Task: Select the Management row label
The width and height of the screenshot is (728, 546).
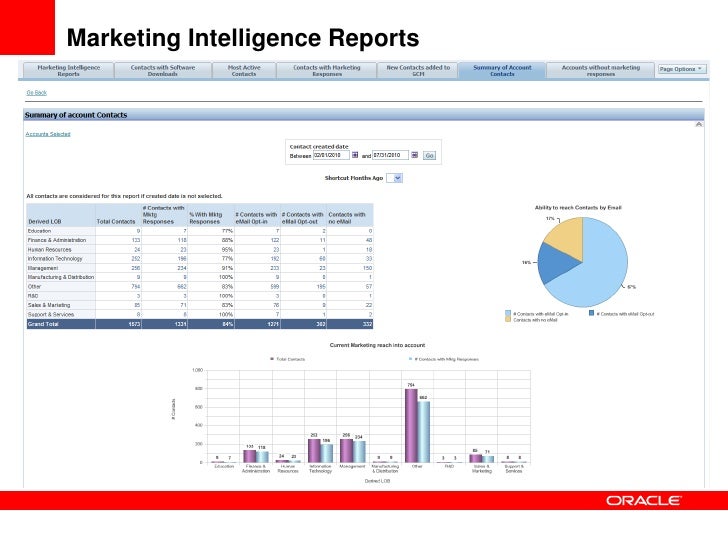Action: [x=43, y=268]
